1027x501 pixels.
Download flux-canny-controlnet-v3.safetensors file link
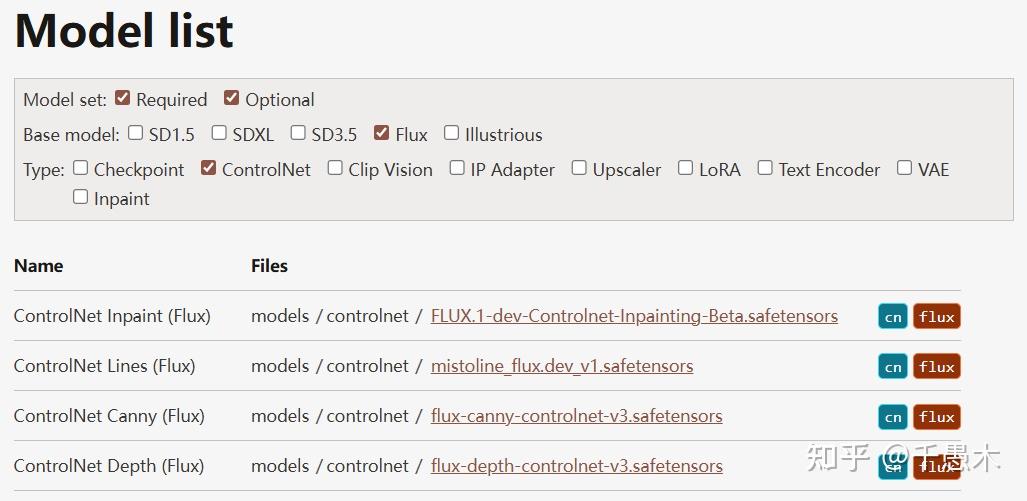coord(576,416)
